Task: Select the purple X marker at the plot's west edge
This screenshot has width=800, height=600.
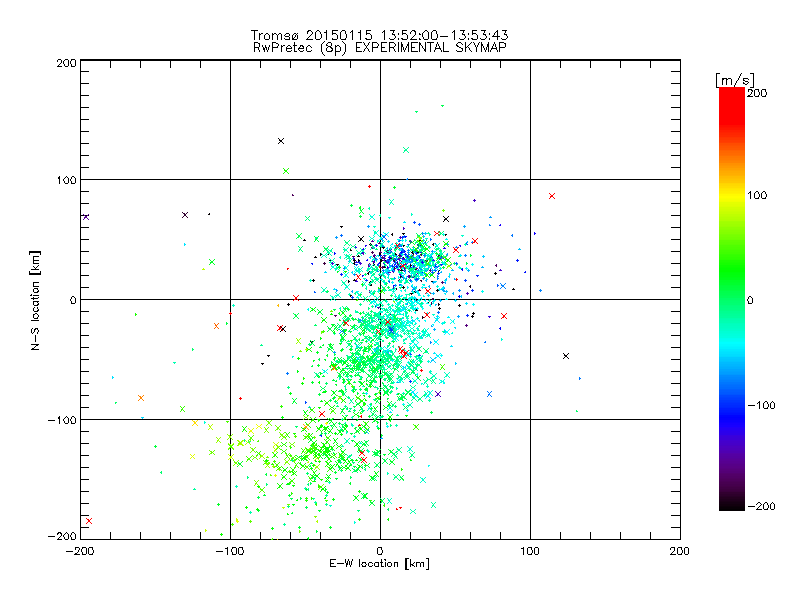Action: (x=86, y=217)
